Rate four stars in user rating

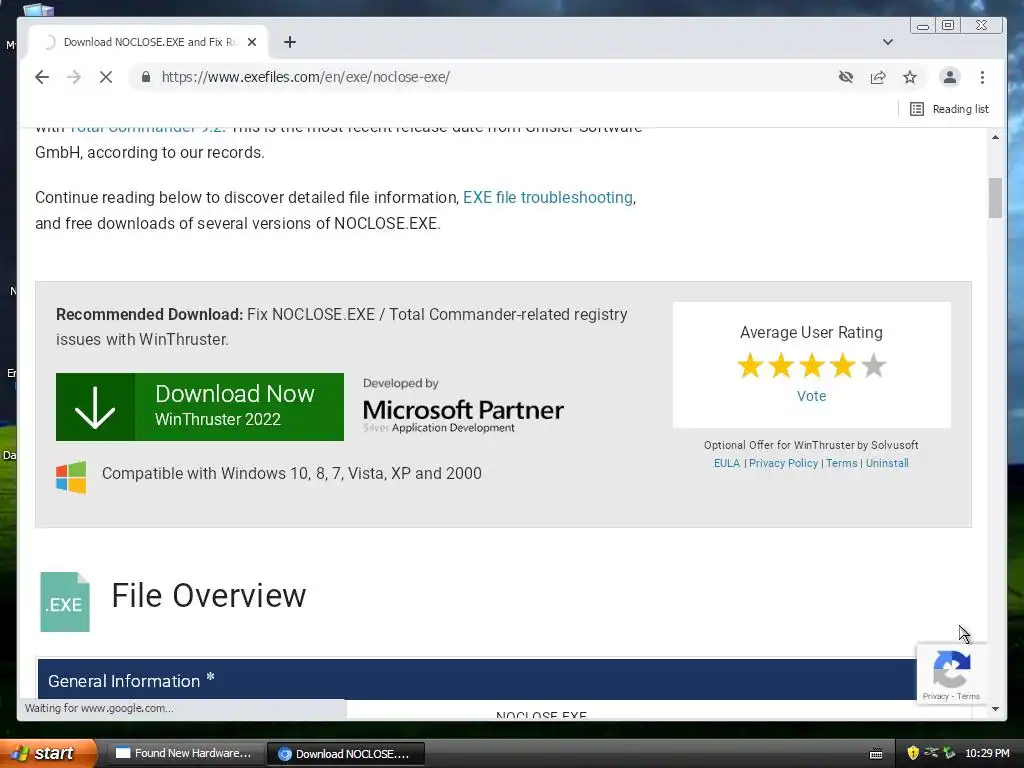pyautogui.click(x=842, y=366)
